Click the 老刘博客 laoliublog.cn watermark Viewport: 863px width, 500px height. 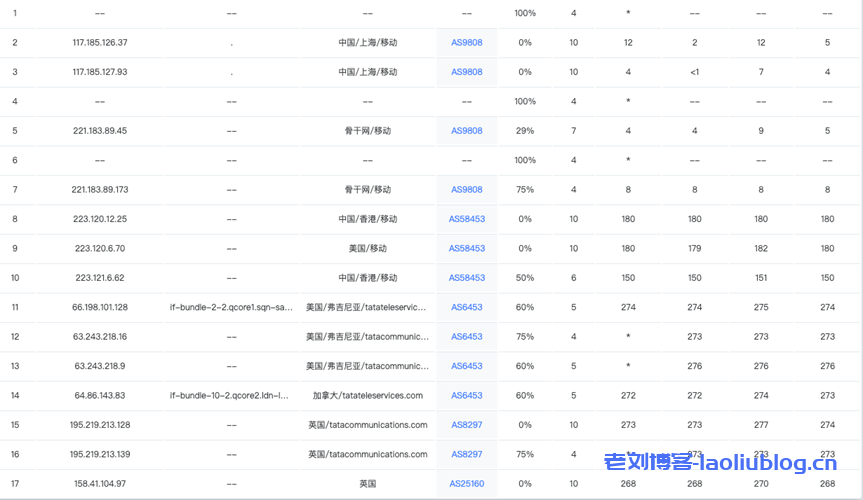pos(720,462)
